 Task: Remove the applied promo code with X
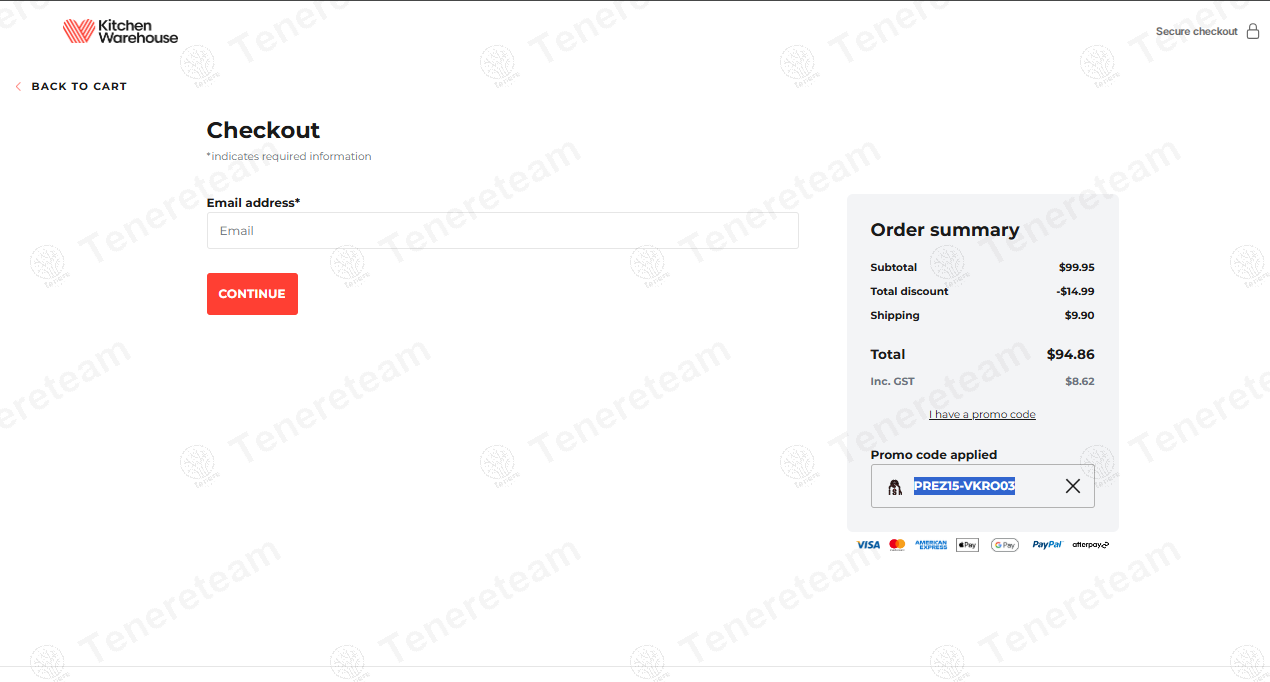(1073, 486)
